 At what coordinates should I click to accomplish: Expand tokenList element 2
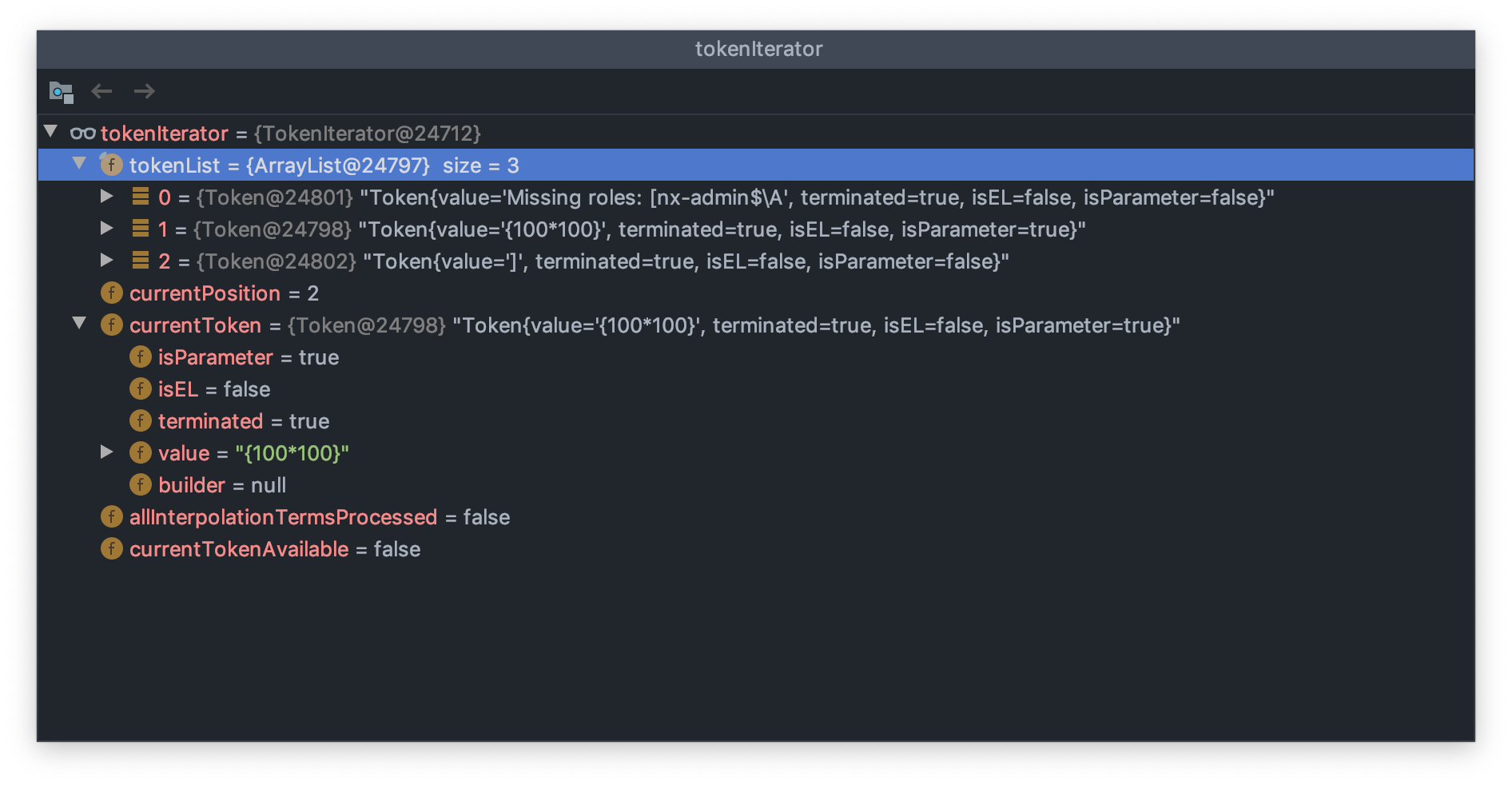pyautogui.click(x=106, y=260)
